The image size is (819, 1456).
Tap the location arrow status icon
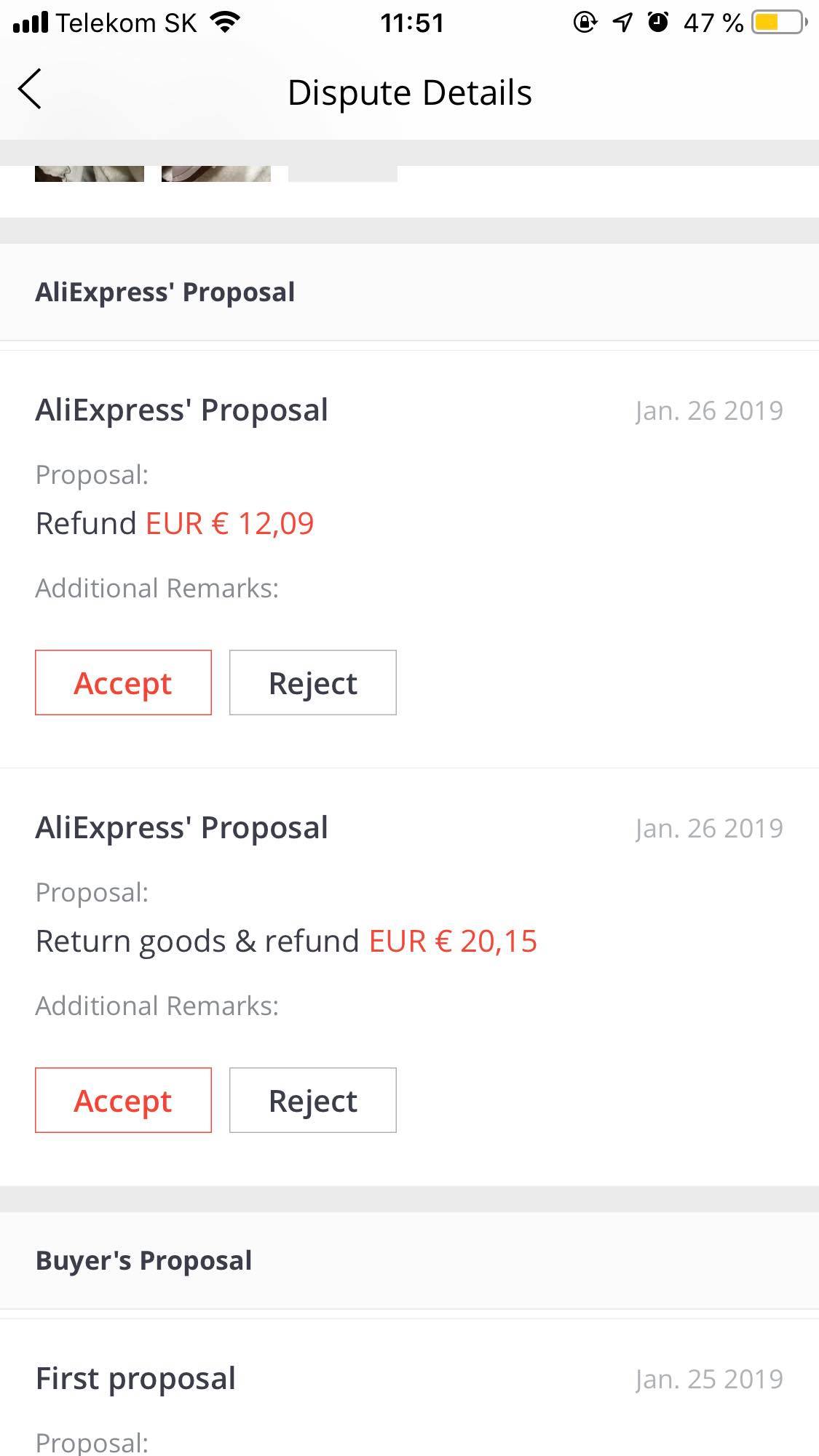[622, 23]
